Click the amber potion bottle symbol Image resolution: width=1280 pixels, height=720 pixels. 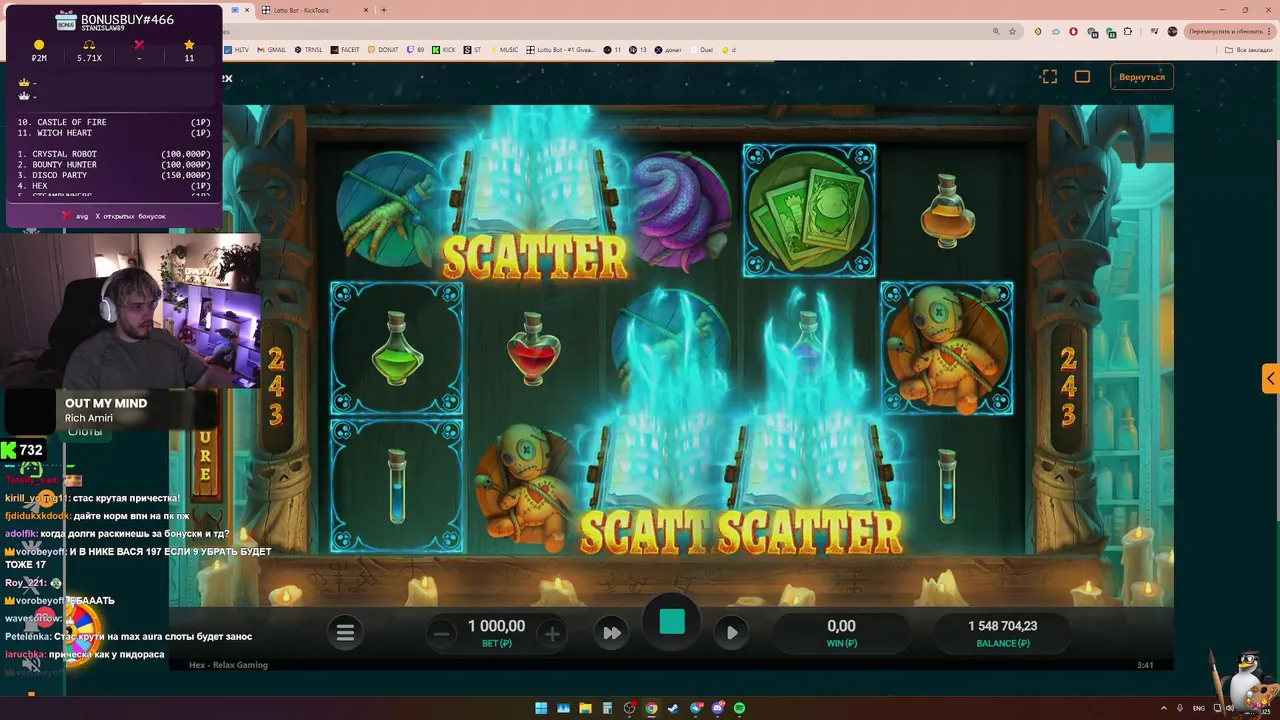[946, 212]
